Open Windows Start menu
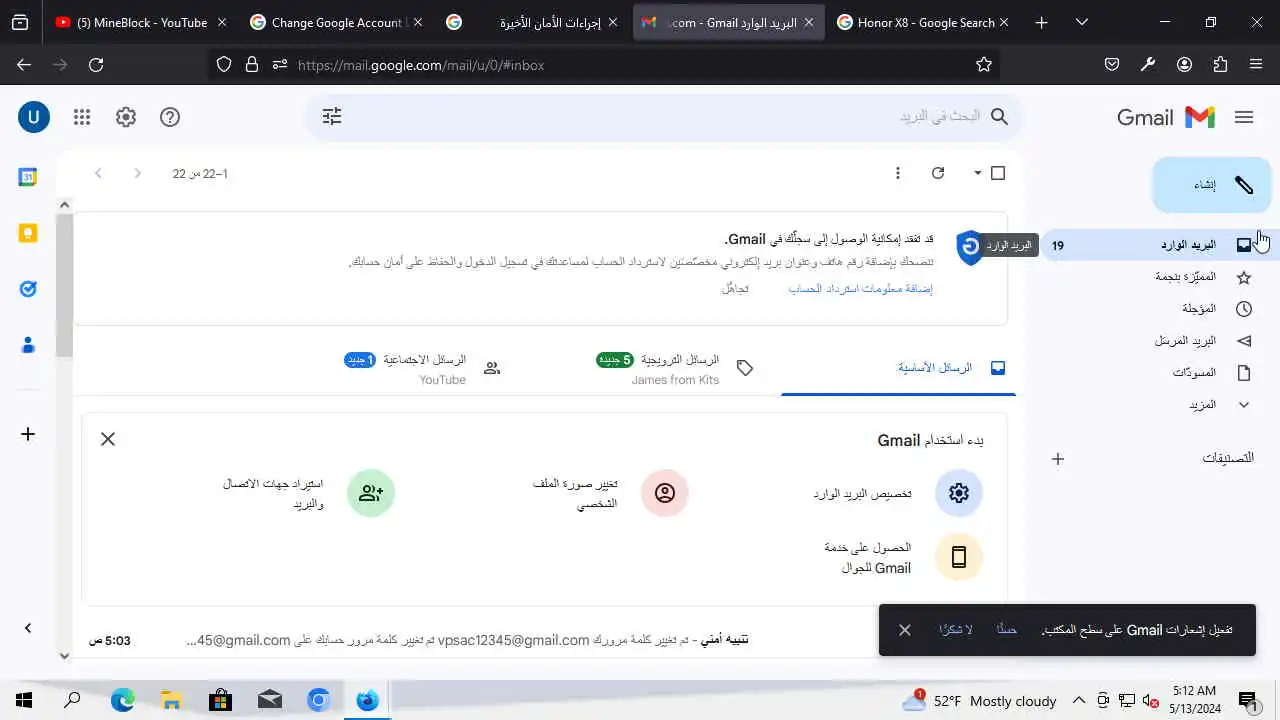1280x720 pixels. (x=24, y=700)
